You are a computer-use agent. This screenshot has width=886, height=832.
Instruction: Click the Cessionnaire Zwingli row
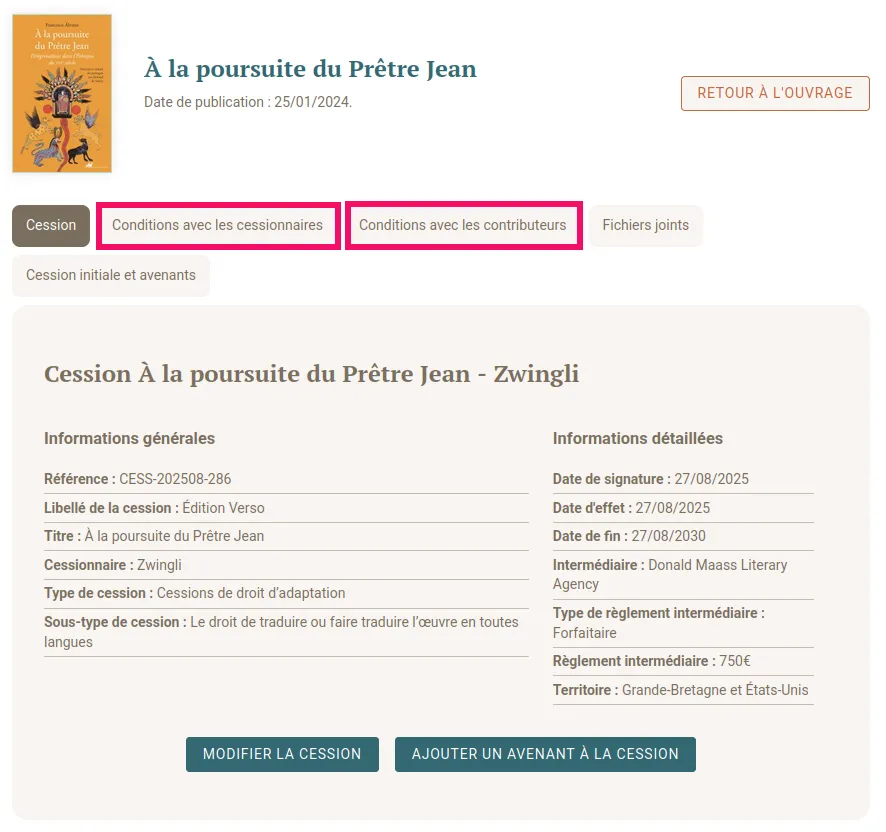(x=113, y=565)
